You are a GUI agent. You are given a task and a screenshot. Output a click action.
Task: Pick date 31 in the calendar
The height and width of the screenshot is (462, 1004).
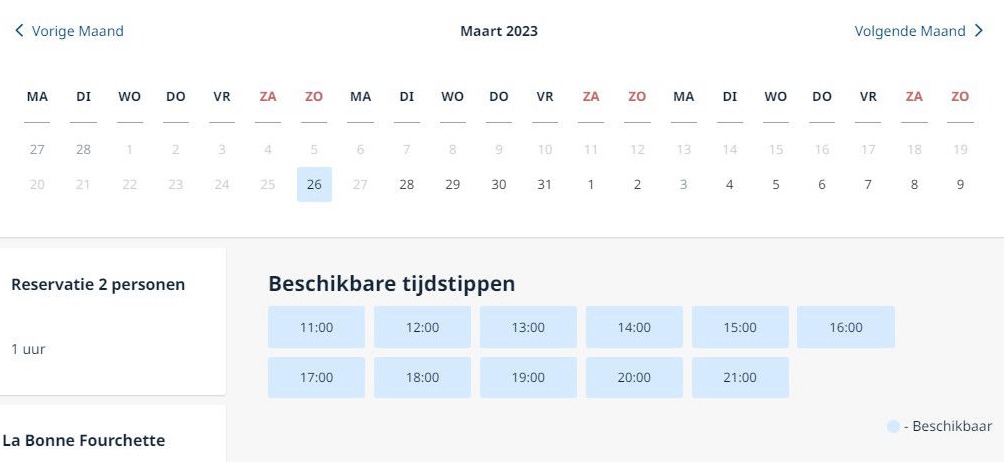click(x=545, y=184)
